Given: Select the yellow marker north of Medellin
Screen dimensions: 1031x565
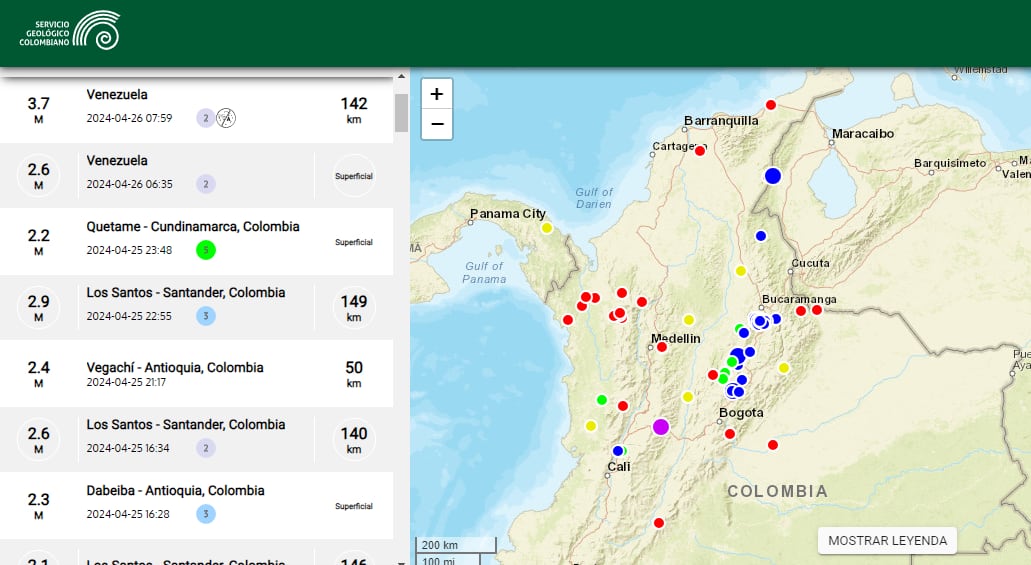Looking at the screenshot, I should [x=688, y=320].
